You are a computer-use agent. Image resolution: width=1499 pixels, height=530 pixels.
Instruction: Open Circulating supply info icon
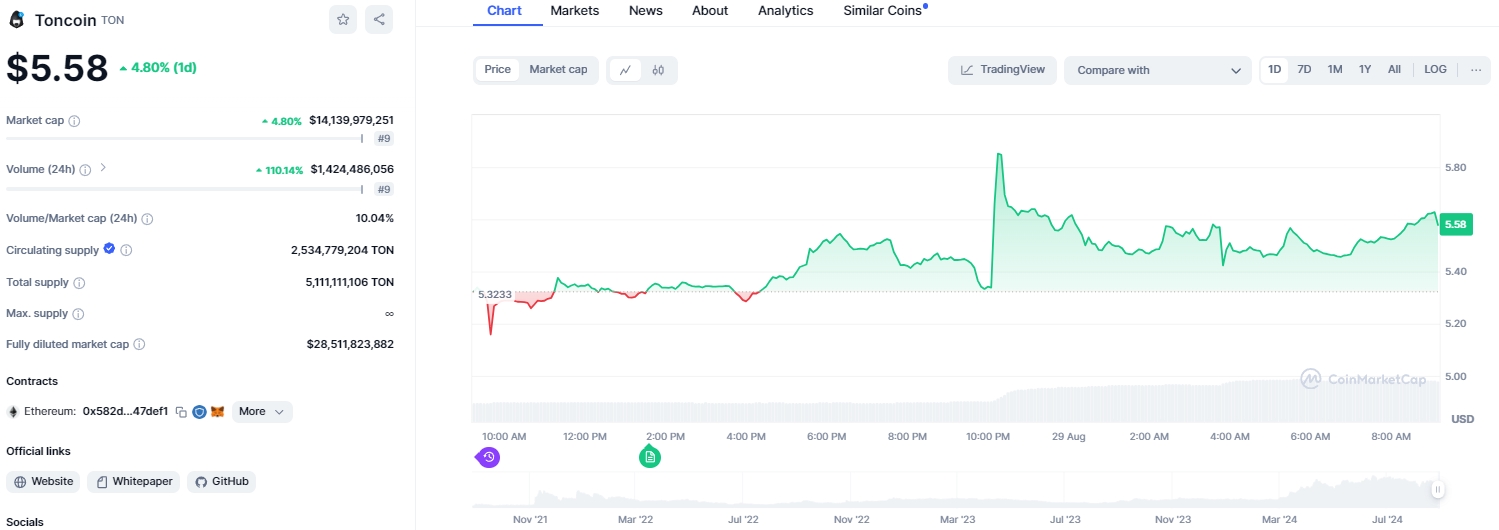[x=127, y=251]
